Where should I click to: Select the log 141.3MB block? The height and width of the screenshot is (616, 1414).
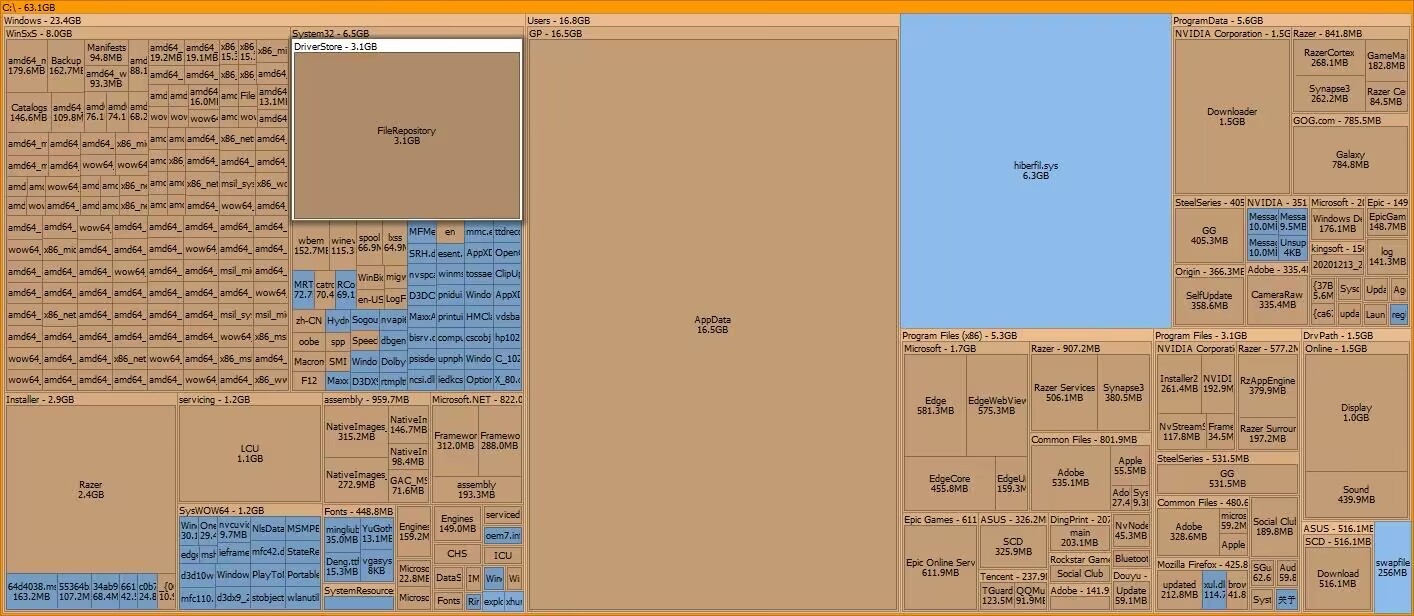pyautogui.click(x=1387, y=256)
